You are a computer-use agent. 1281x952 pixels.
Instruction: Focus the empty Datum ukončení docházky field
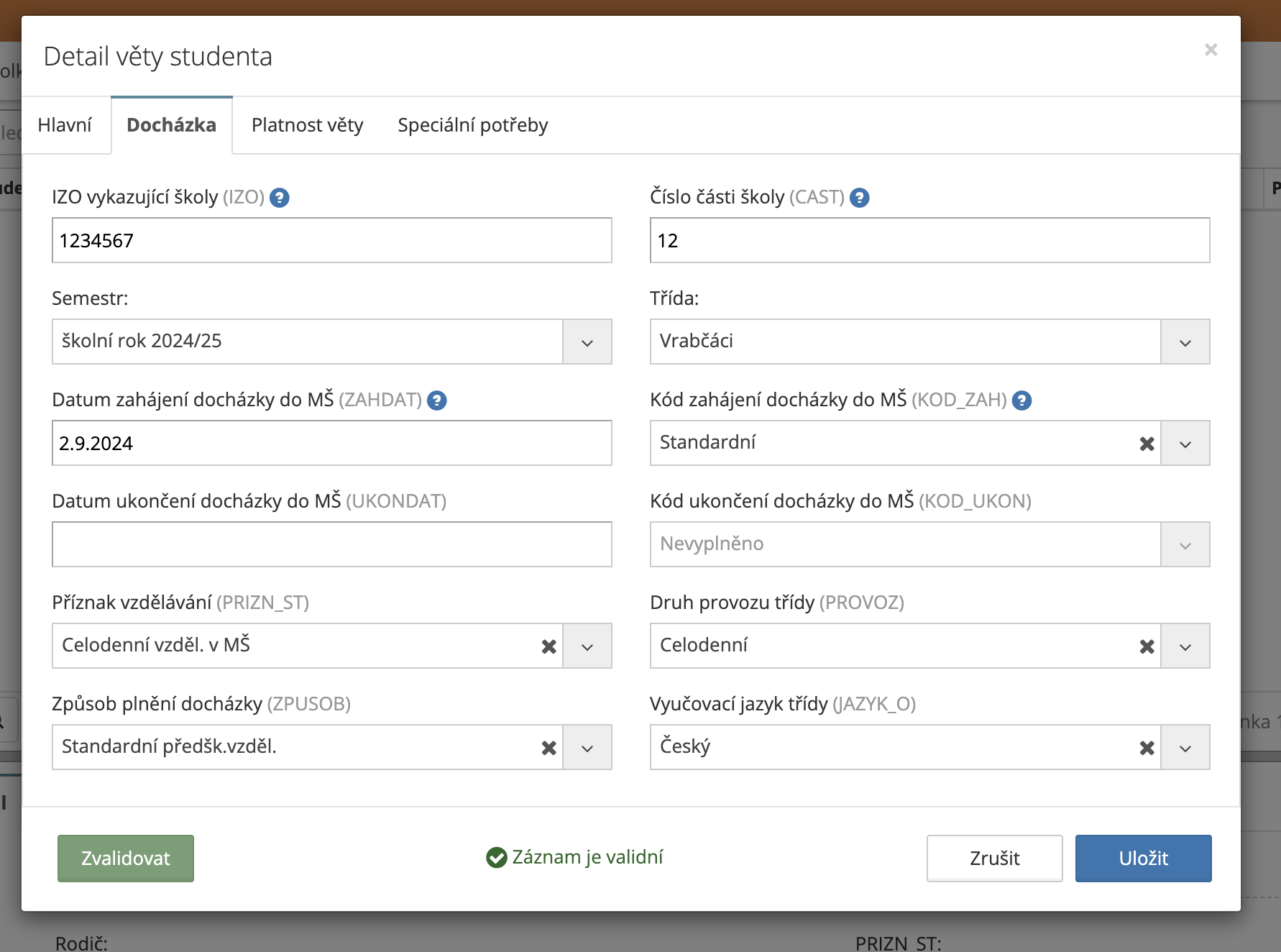click(332, 544)
